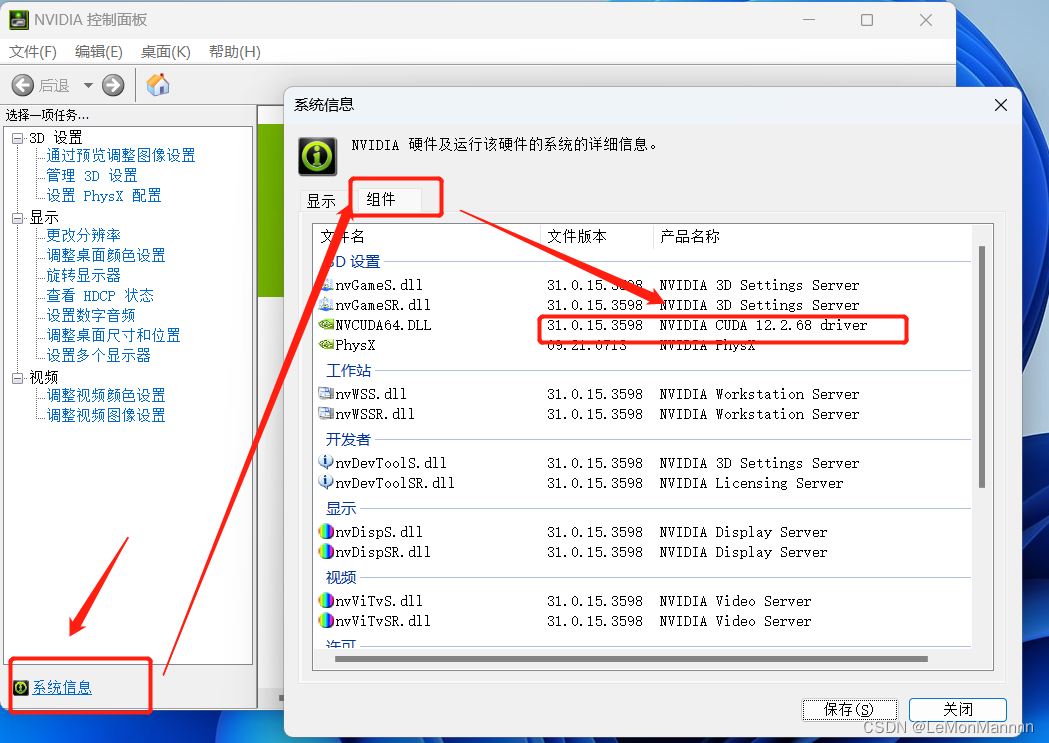Open 旋转显示器 task
The width and height of the screenshot is (1049, 743).
pyautogui.click(x=84, y=276)
